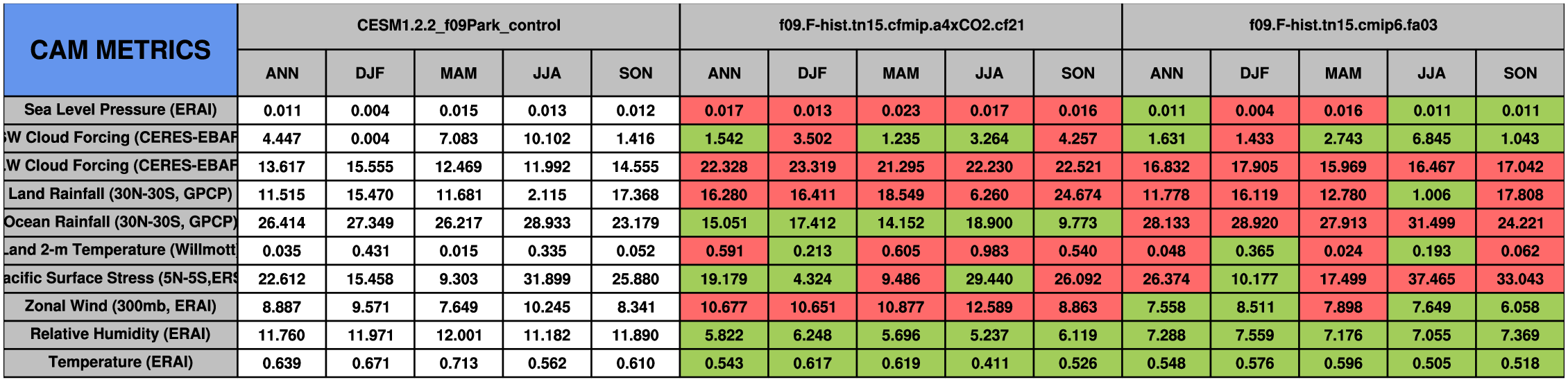Select the CESM1.2.2_f09Park_control column group header

pyautogui.click(x=459, y=26)
